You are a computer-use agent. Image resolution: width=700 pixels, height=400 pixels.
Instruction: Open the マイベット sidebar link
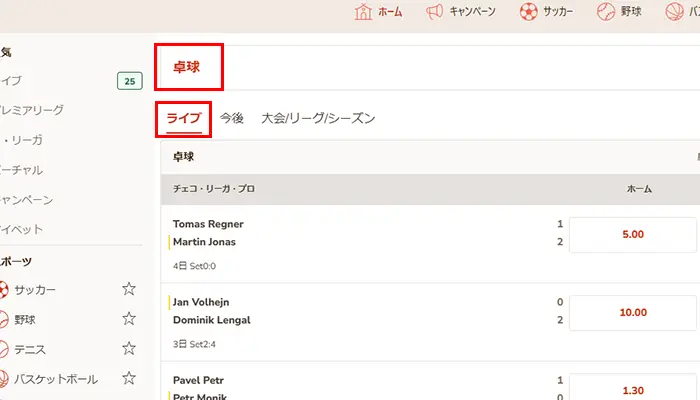point(21,229)
